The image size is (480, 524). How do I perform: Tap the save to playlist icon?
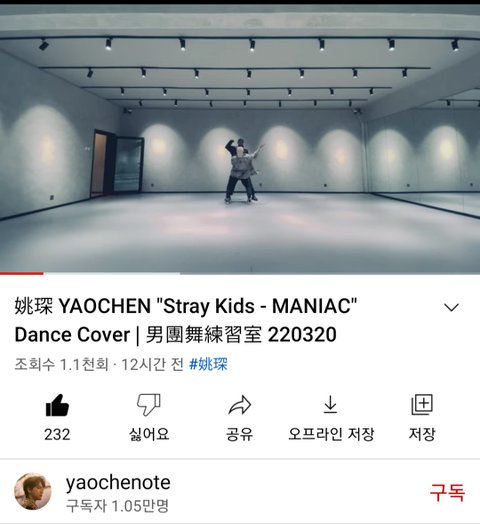click(x=422, y=405)
